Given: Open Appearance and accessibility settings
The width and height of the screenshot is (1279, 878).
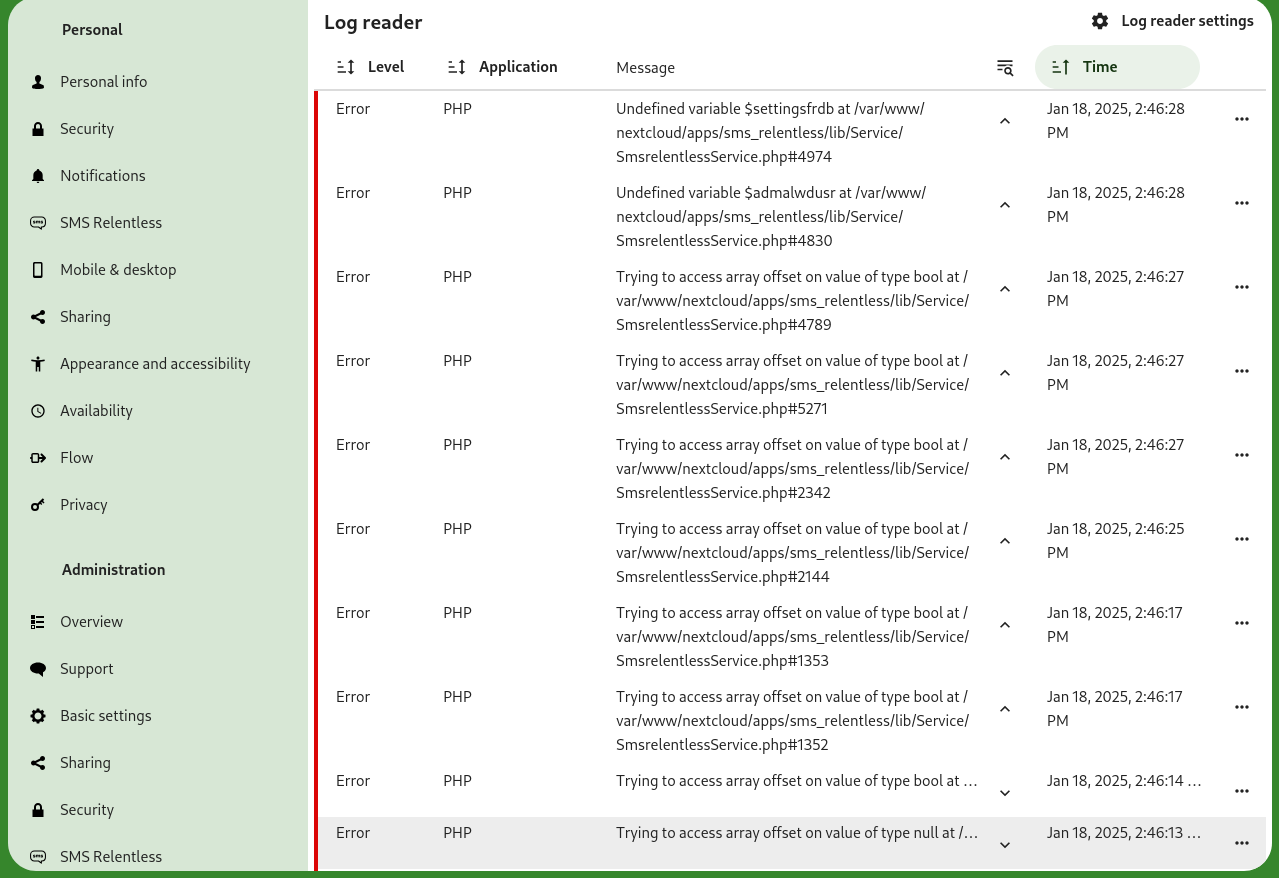Looking at the screenshot, I should [x=155, y=364].
